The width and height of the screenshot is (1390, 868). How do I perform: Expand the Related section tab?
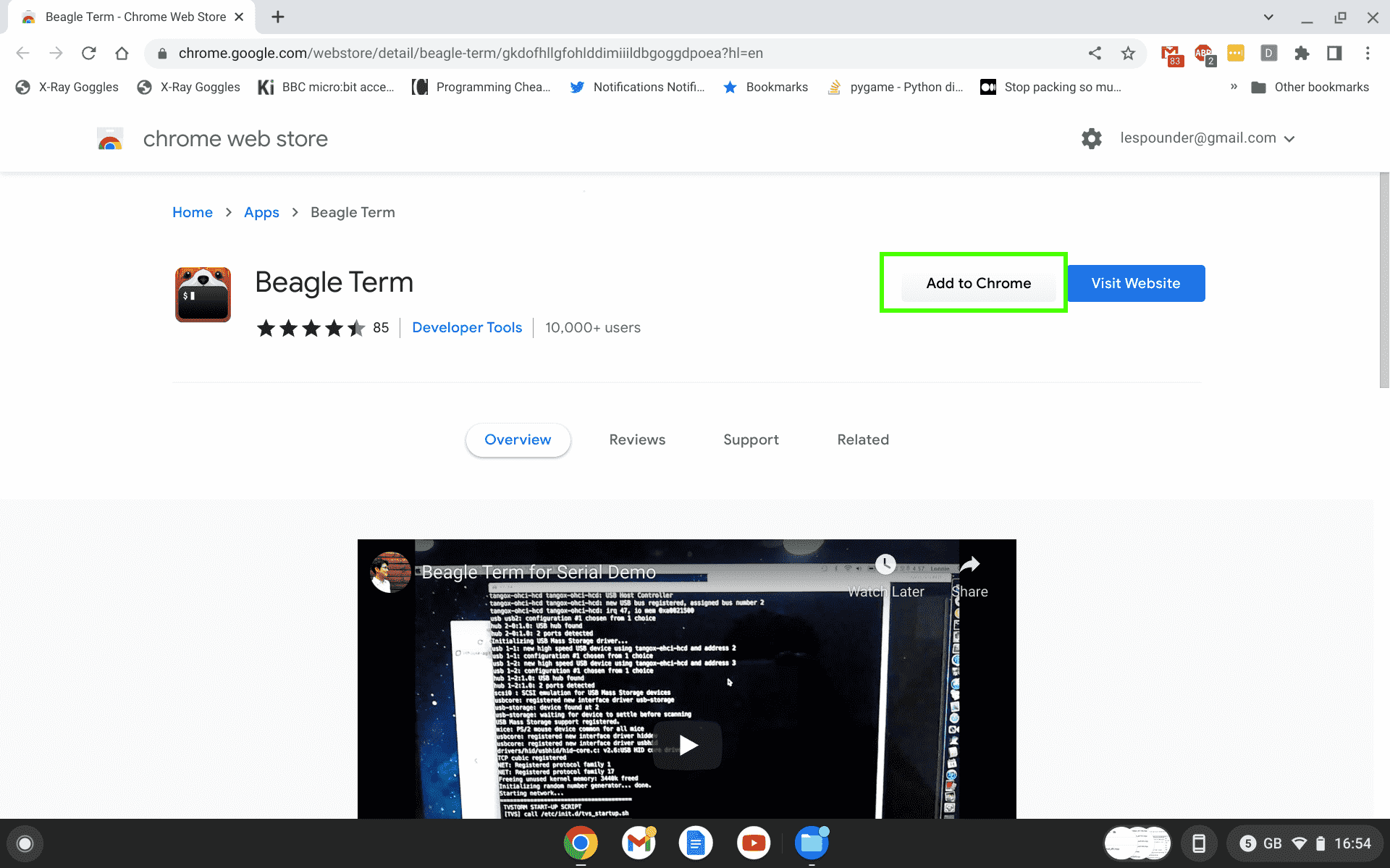pos(863,439)
